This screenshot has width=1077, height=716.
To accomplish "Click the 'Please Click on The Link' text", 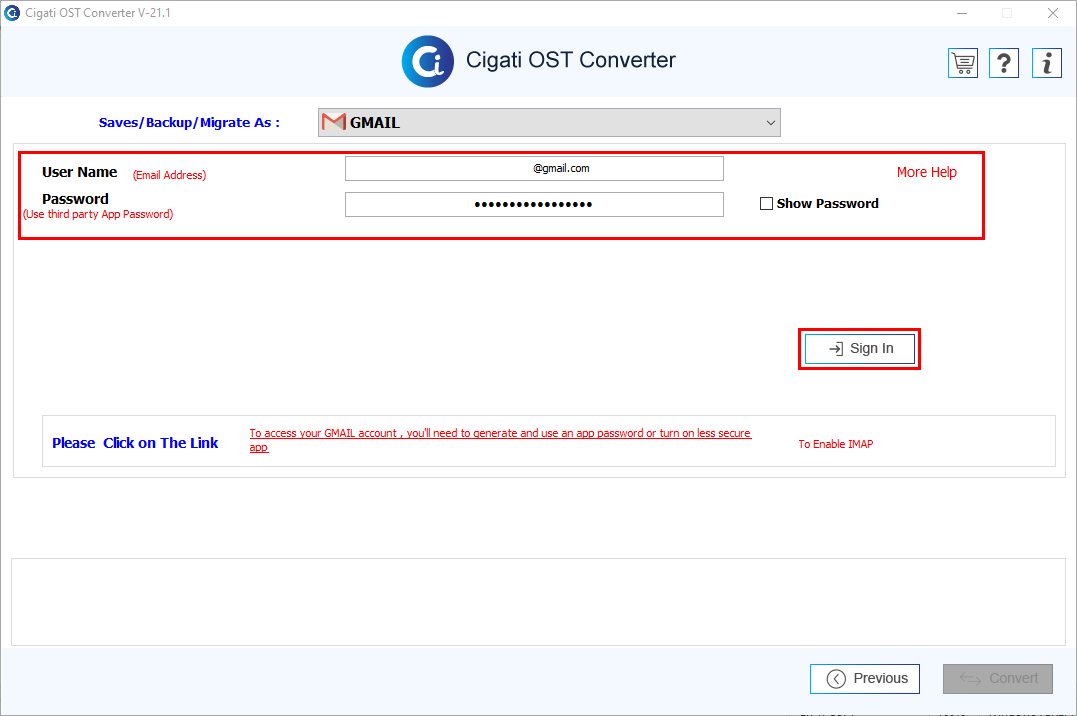I will click(x=135, y=443).
